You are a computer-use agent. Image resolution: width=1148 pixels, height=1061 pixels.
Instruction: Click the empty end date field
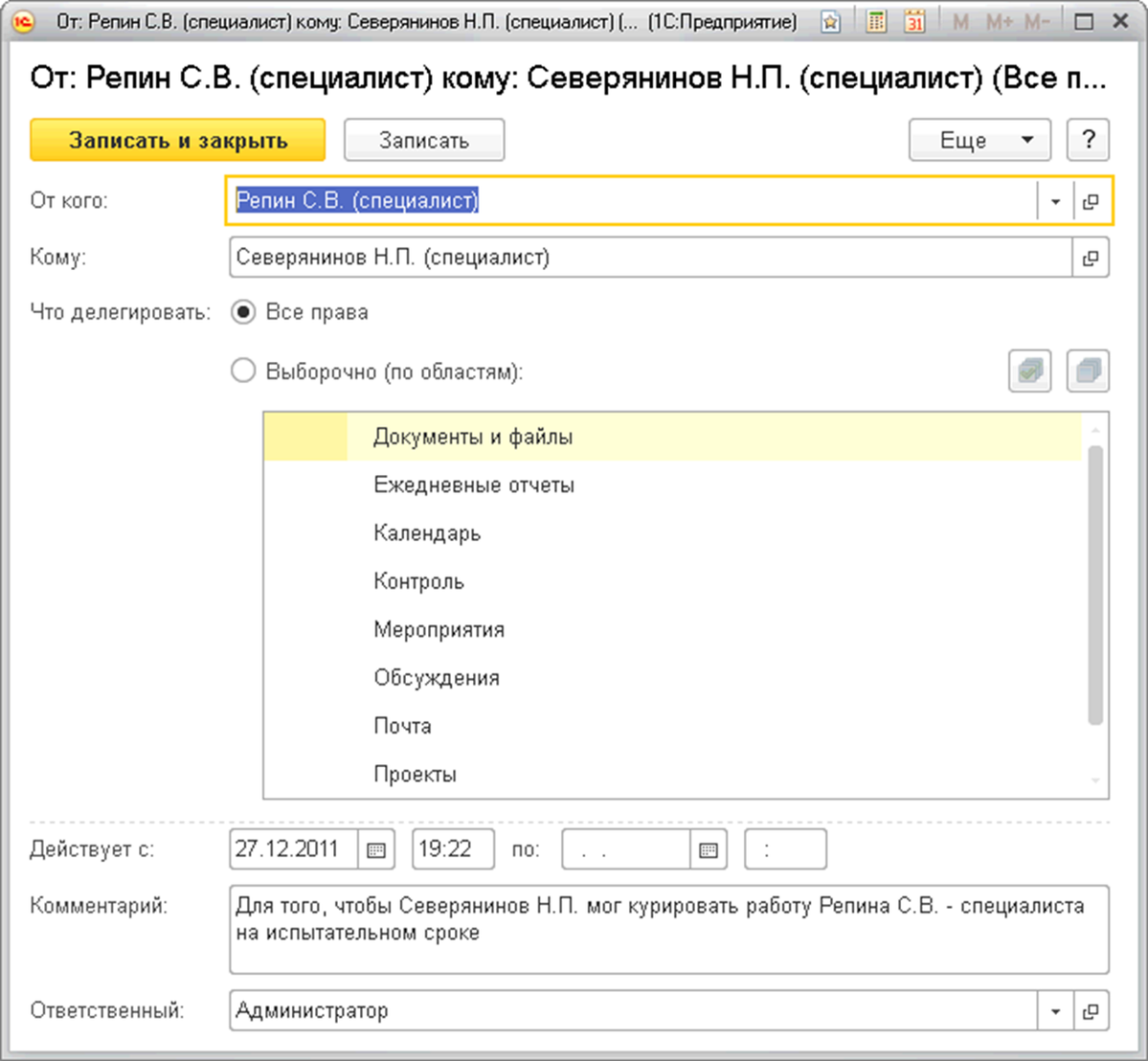point(626,849)
